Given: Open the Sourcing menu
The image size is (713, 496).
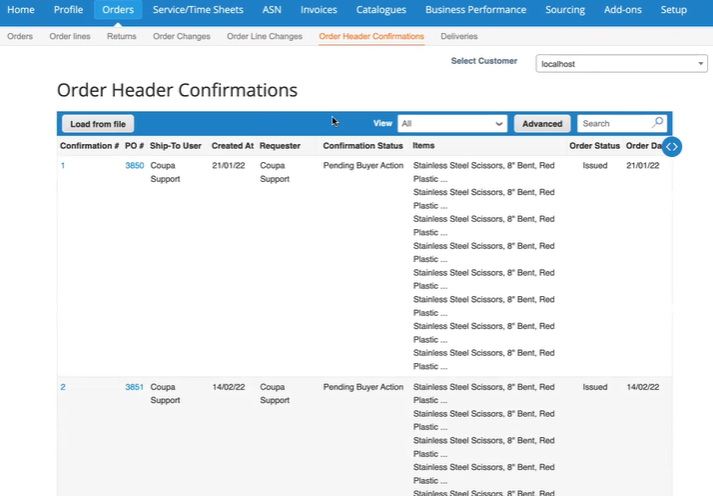Looking at the screenshot, I should point(565,10).
